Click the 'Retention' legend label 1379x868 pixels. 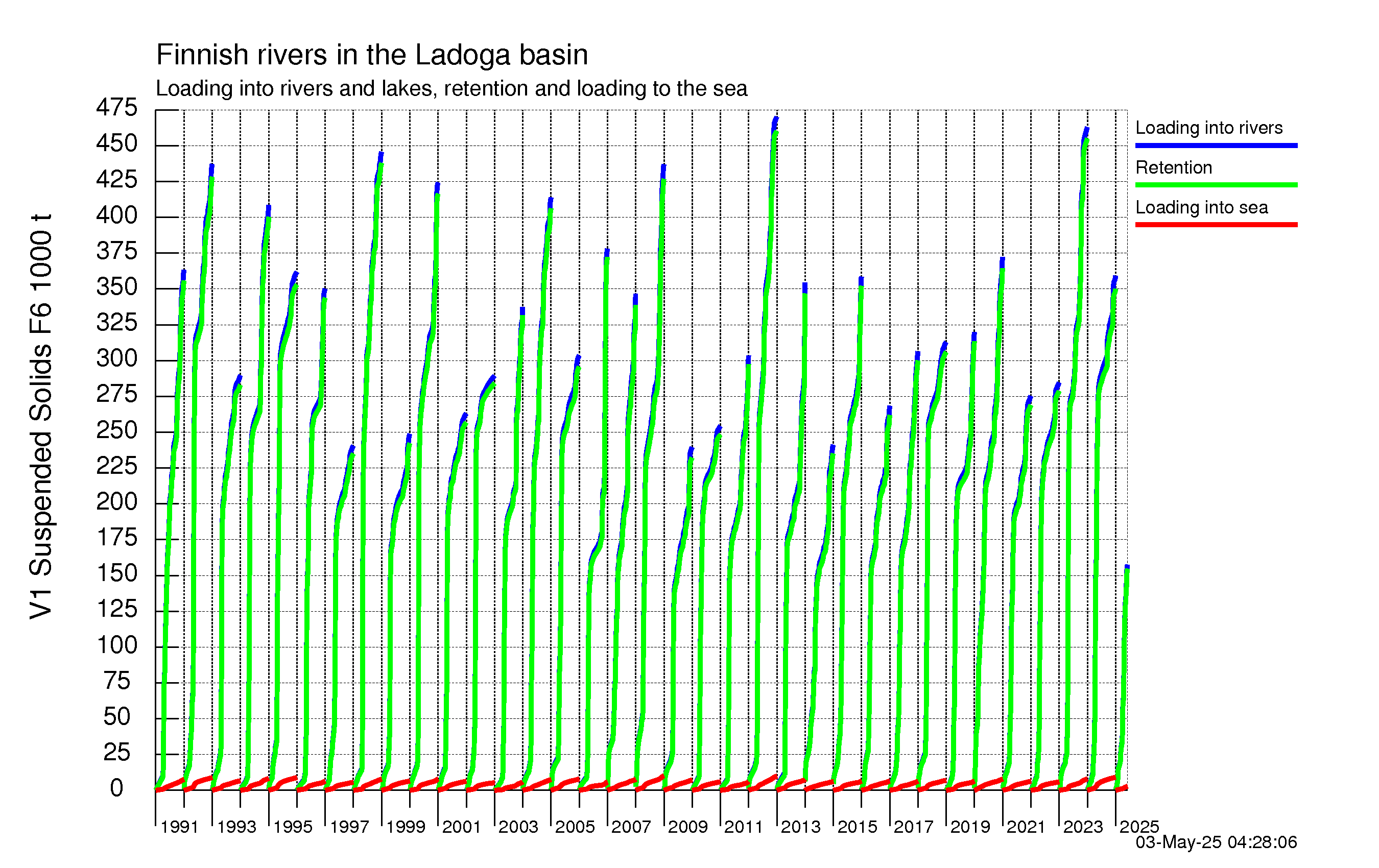pos(1173,167)
